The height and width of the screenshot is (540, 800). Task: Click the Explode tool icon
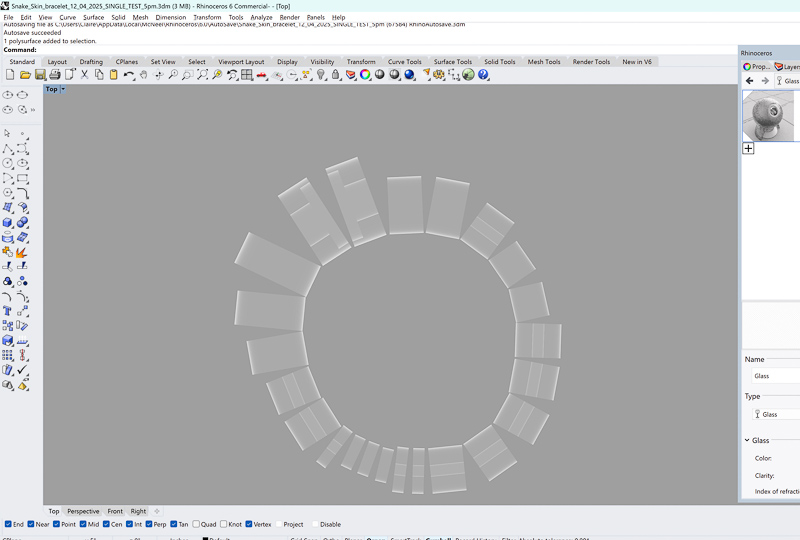tap(21, 252)
